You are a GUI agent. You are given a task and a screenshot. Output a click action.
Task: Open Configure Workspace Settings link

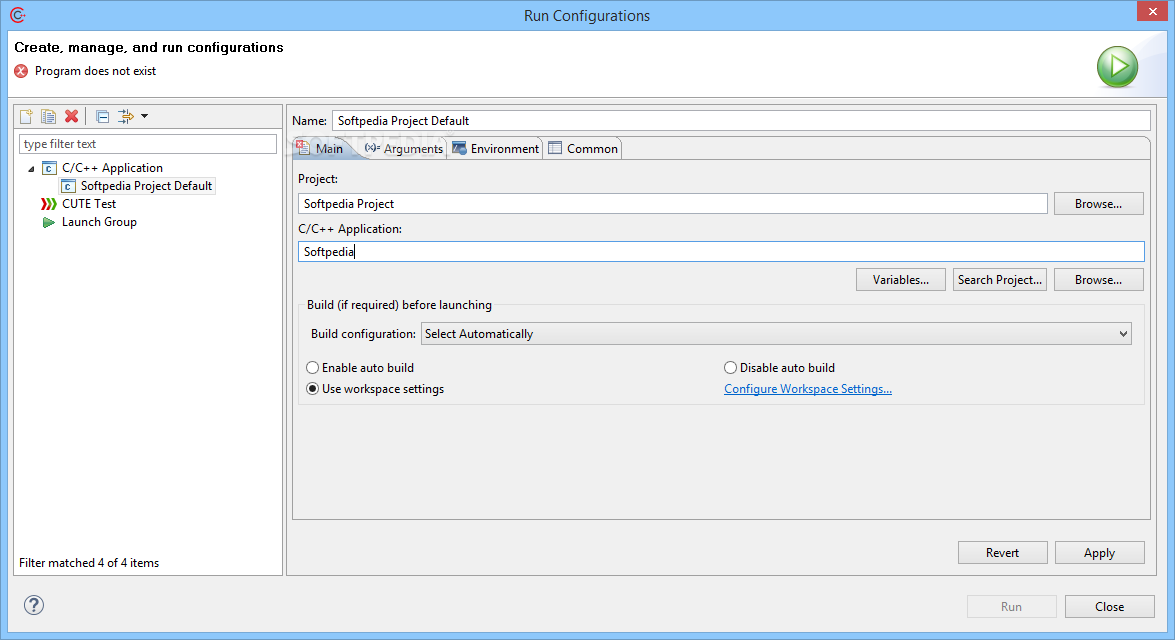(x=808, y=389)
